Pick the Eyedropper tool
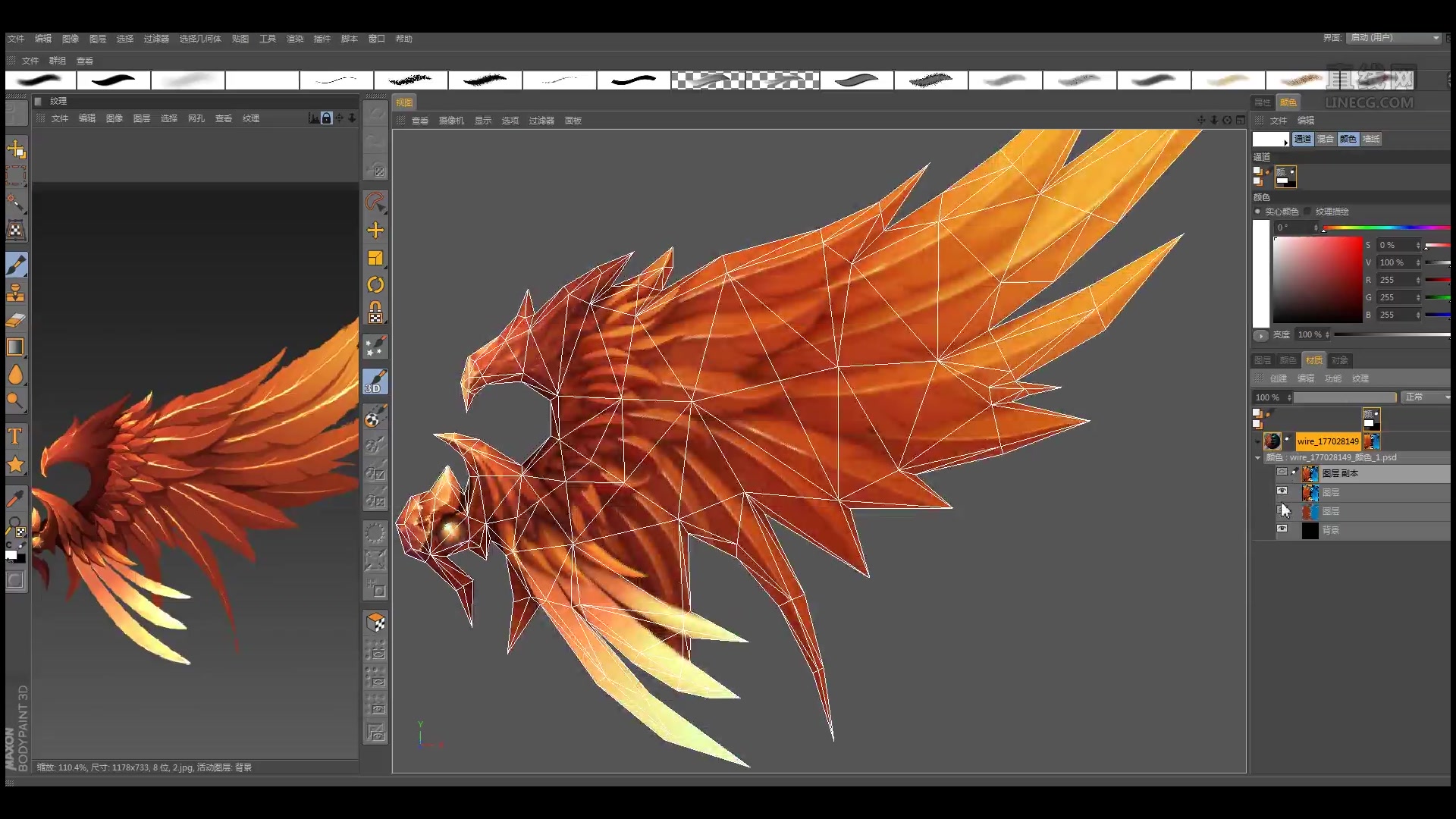Viewport: 1456px width, 819px height. [x=17, y=498]
